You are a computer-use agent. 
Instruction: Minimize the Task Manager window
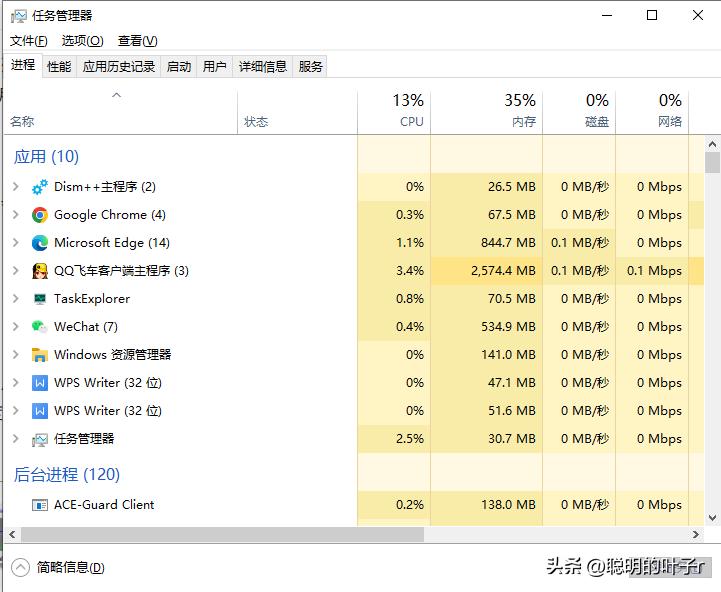[607, 16]
